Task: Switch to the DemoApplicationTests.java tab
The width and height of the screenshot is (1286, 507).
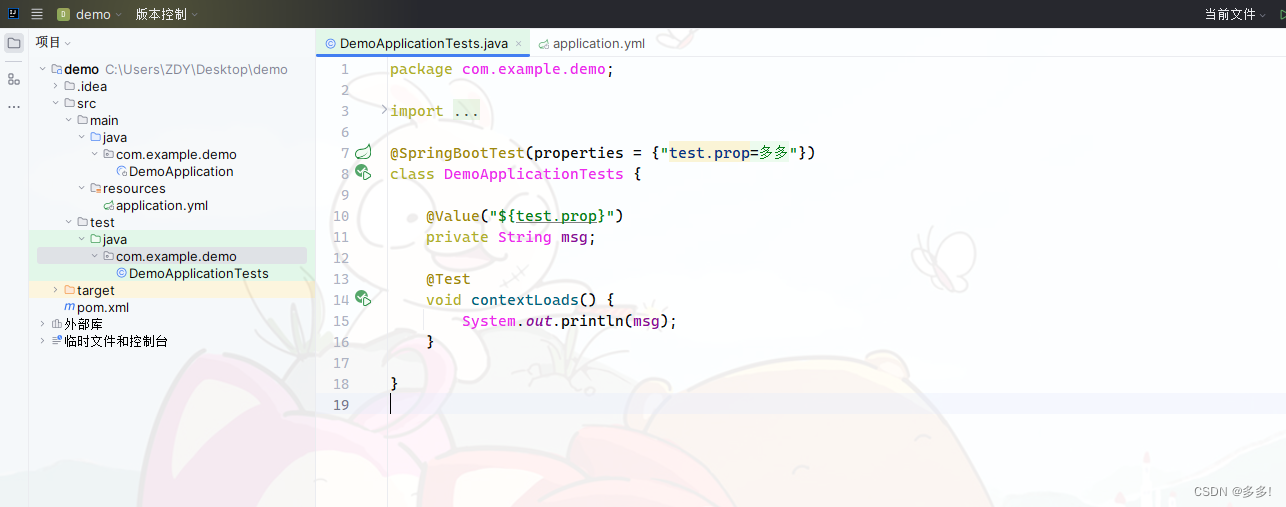Action: pyautogui.click(x=423, y=44)
